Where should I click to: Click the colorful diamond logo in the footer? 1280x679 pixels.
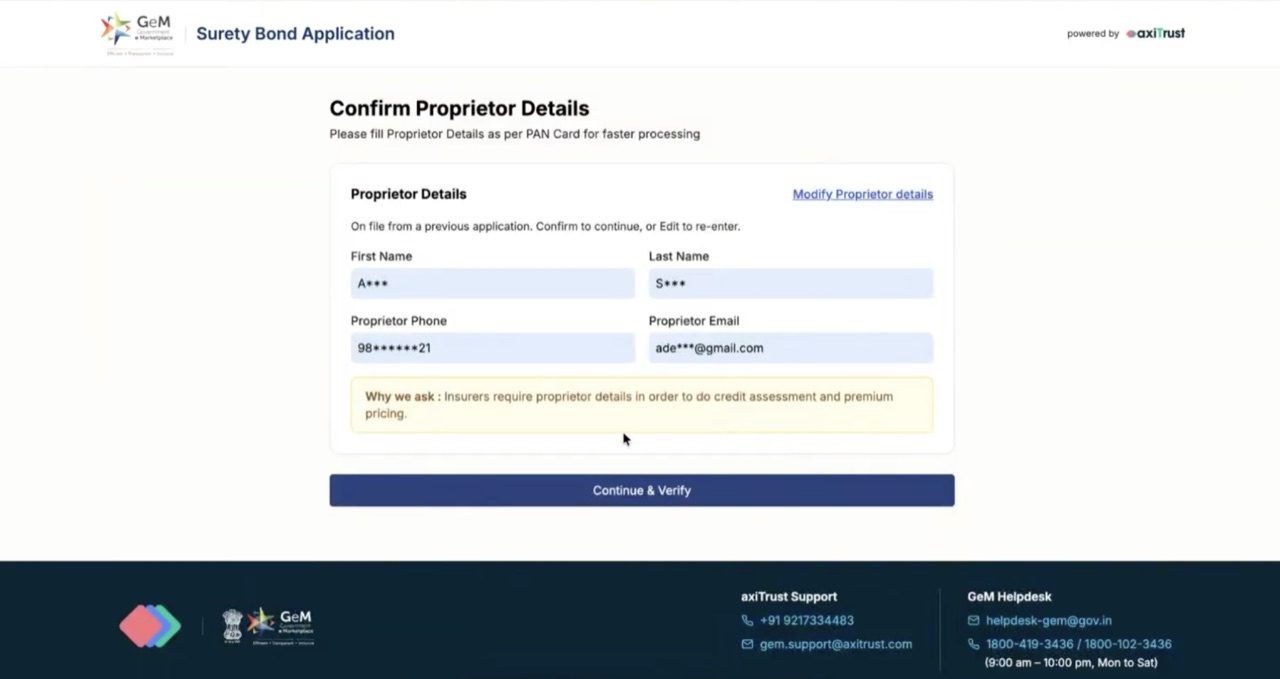(x=150, y=626)
